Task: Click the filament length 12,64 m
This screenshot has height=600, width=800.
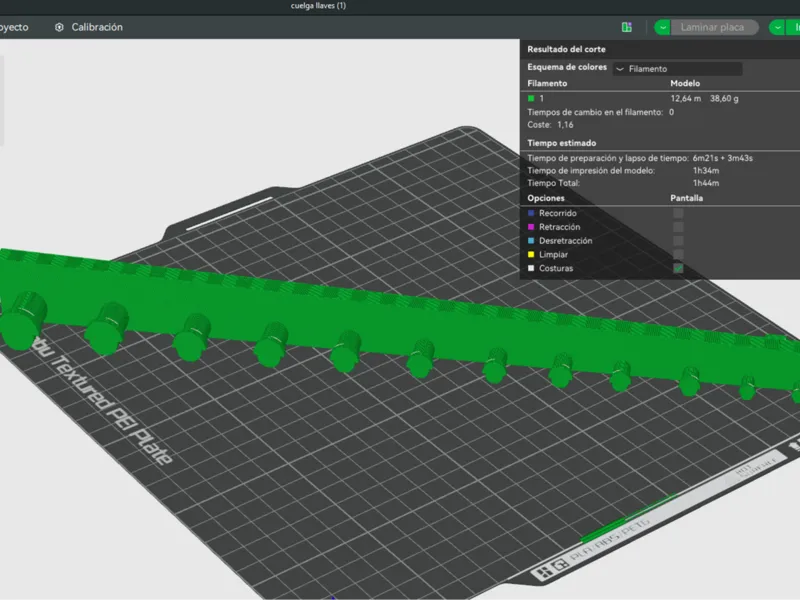Action: coord(685,98)
